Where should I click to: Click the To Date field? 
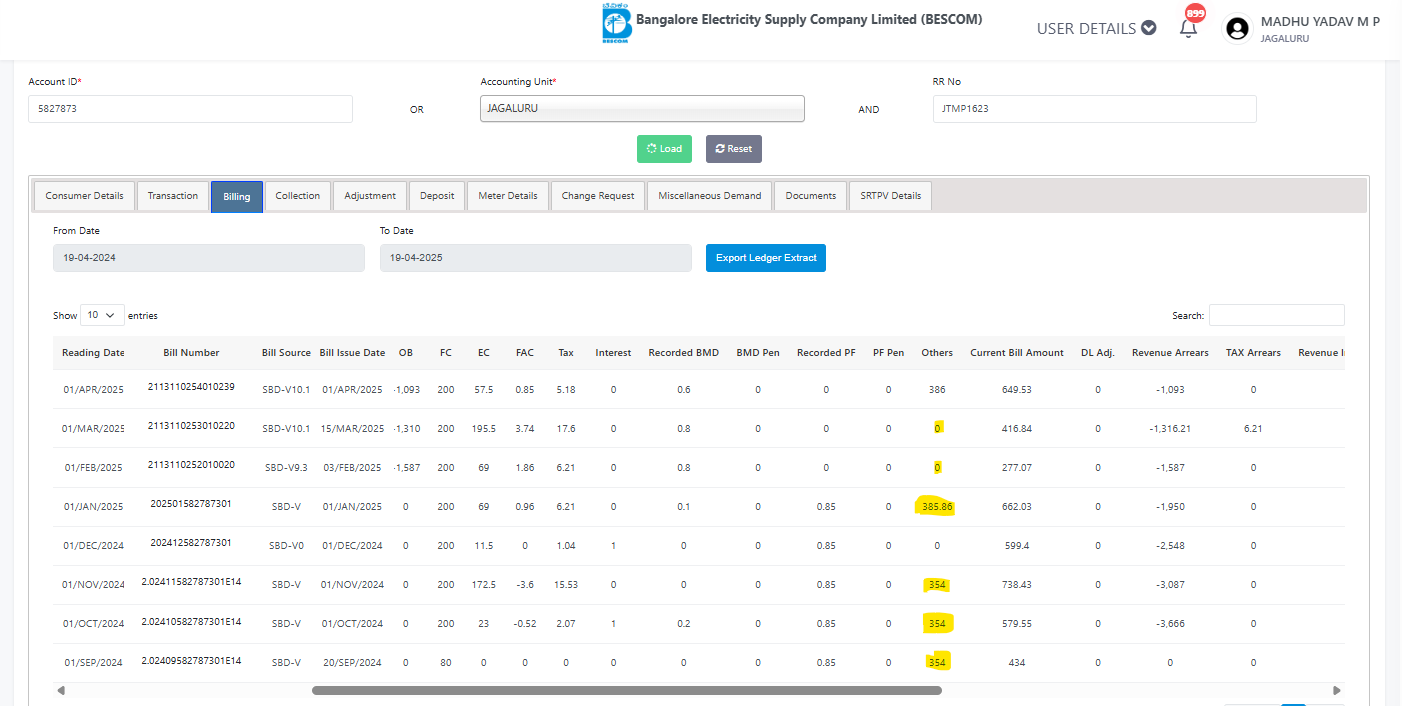coord(535,258)
